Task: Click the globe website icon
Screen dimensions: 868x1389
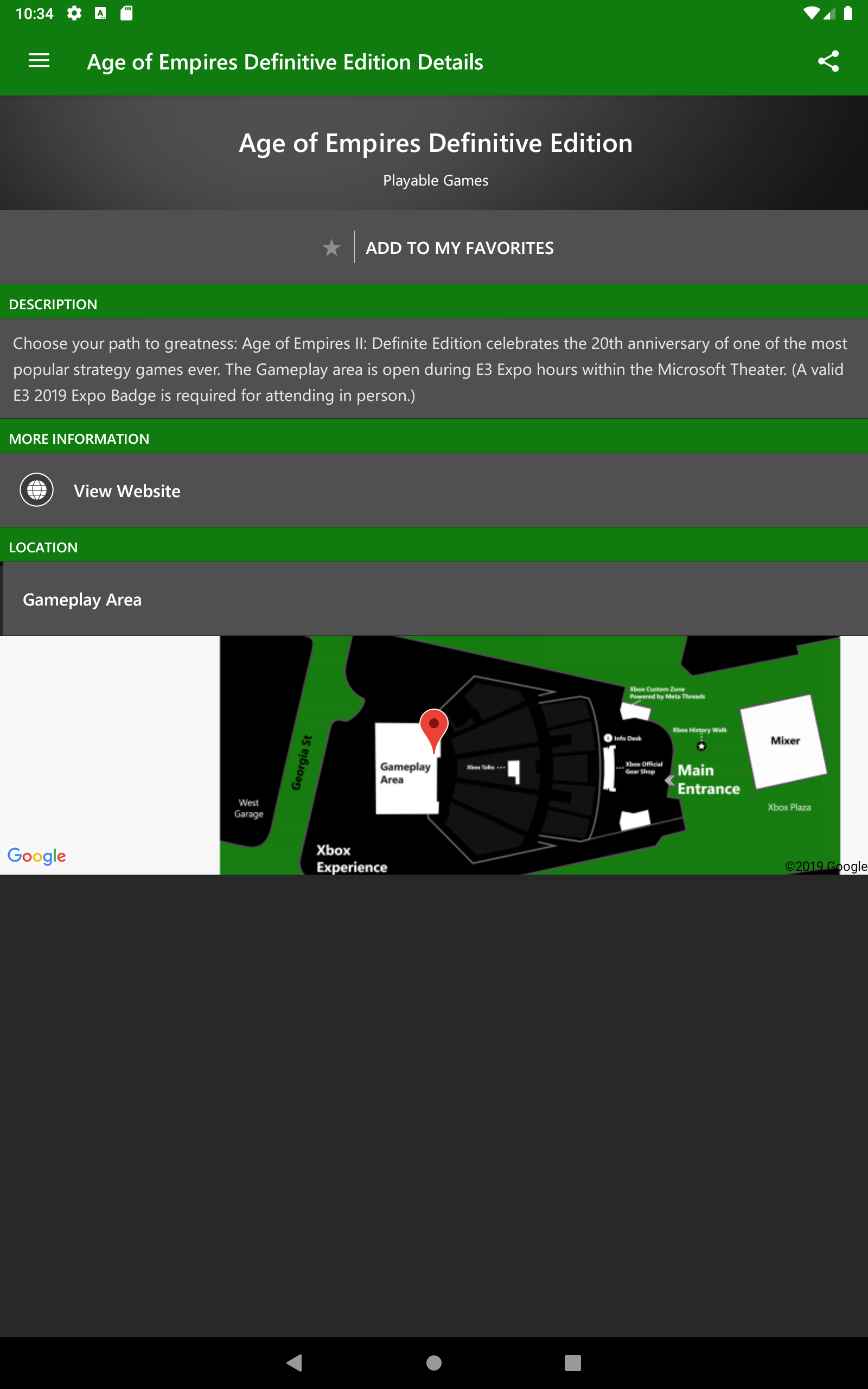Action: pos(37,490)
